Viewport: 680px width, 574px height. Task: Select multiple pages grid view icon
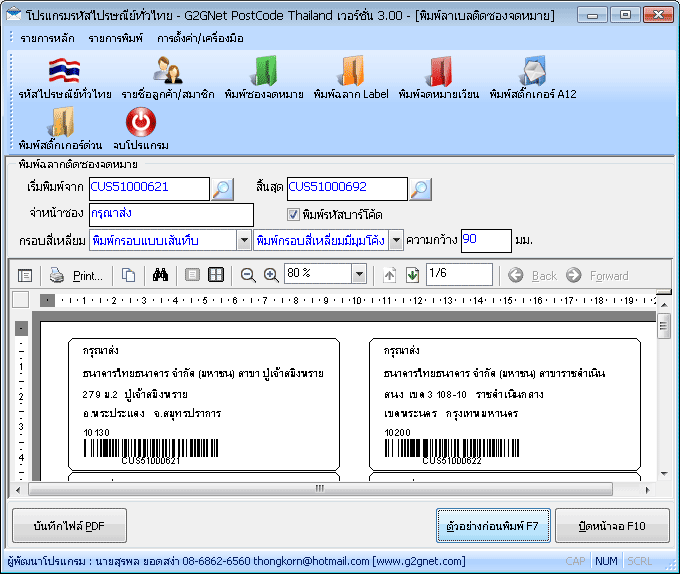tap(216, 275)
